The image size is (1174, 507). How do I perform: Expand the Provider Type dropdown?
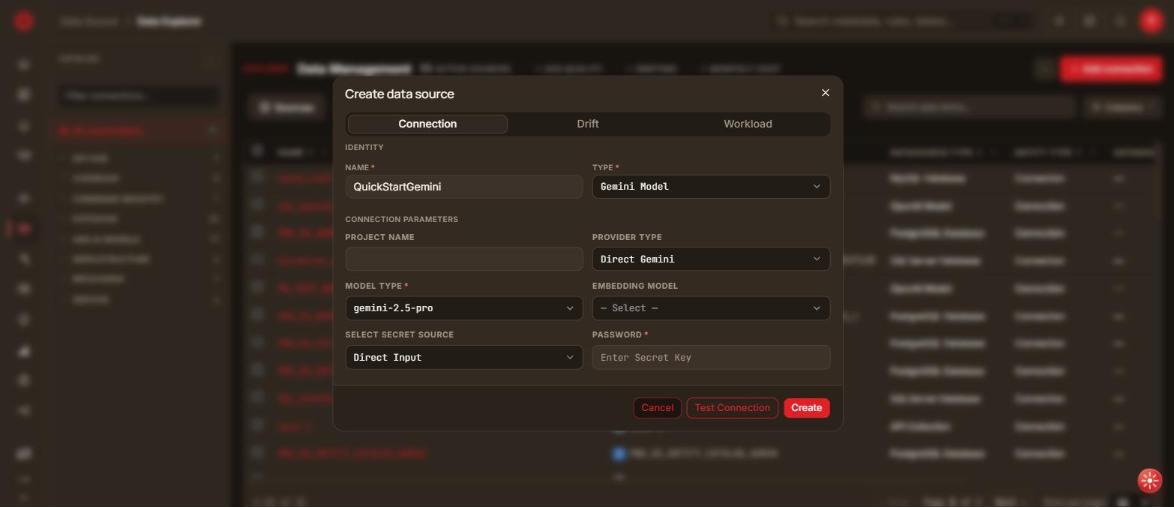pyautogui.click(x=711, y=259)
